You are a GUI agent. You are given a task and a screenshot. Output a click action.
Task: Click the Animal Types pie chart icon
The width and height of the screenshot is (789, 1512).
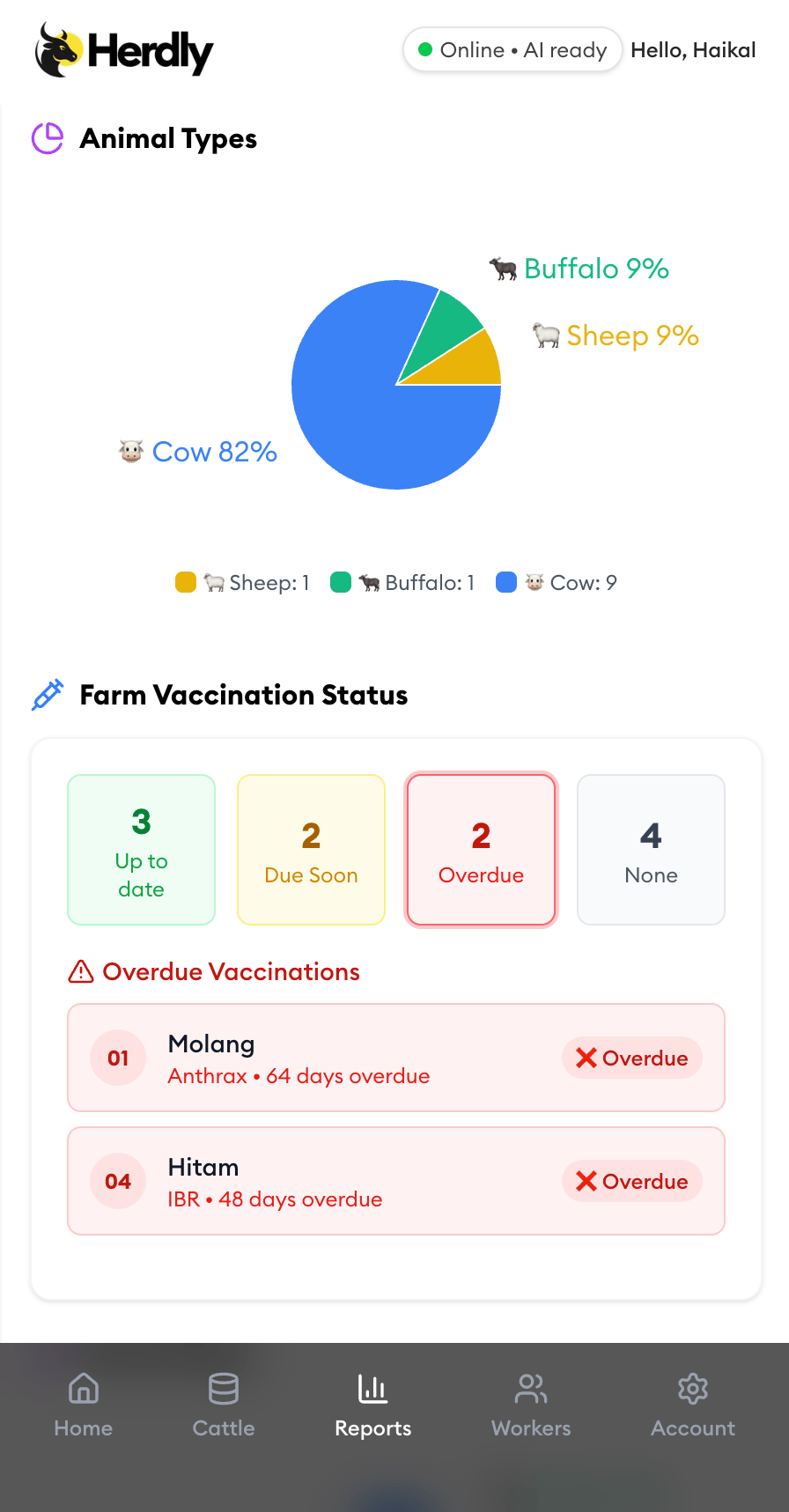pos(48,138)
